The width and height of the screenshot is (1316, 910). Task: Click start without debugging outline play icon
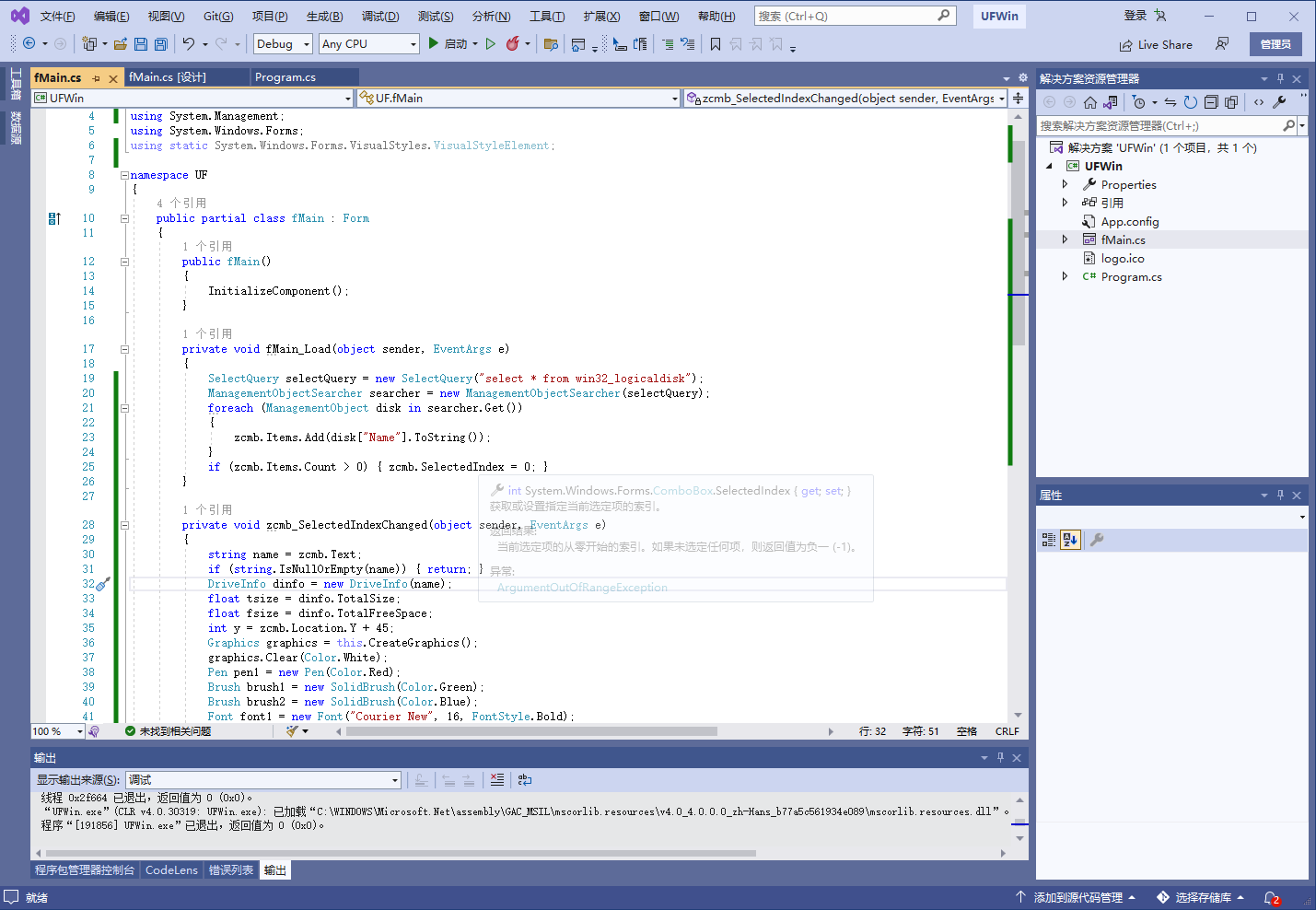(491, 43)
